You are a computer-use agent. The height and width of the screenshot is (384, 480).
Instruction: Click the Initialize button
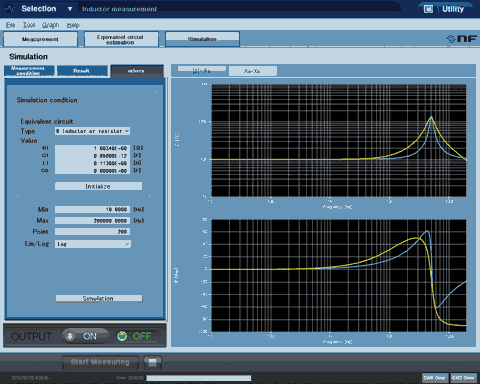(98, 186)
